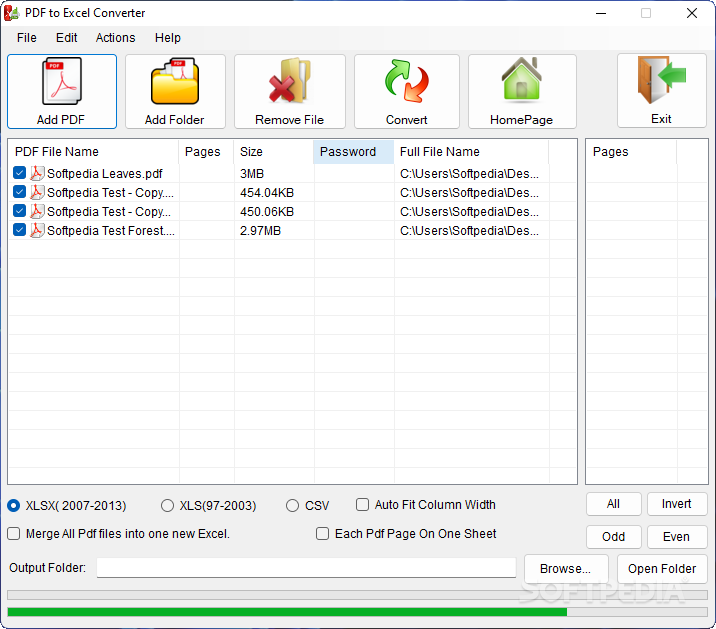
Task: Click the Remove File icon
Action: pyautogui.click(x=290, y=80)
